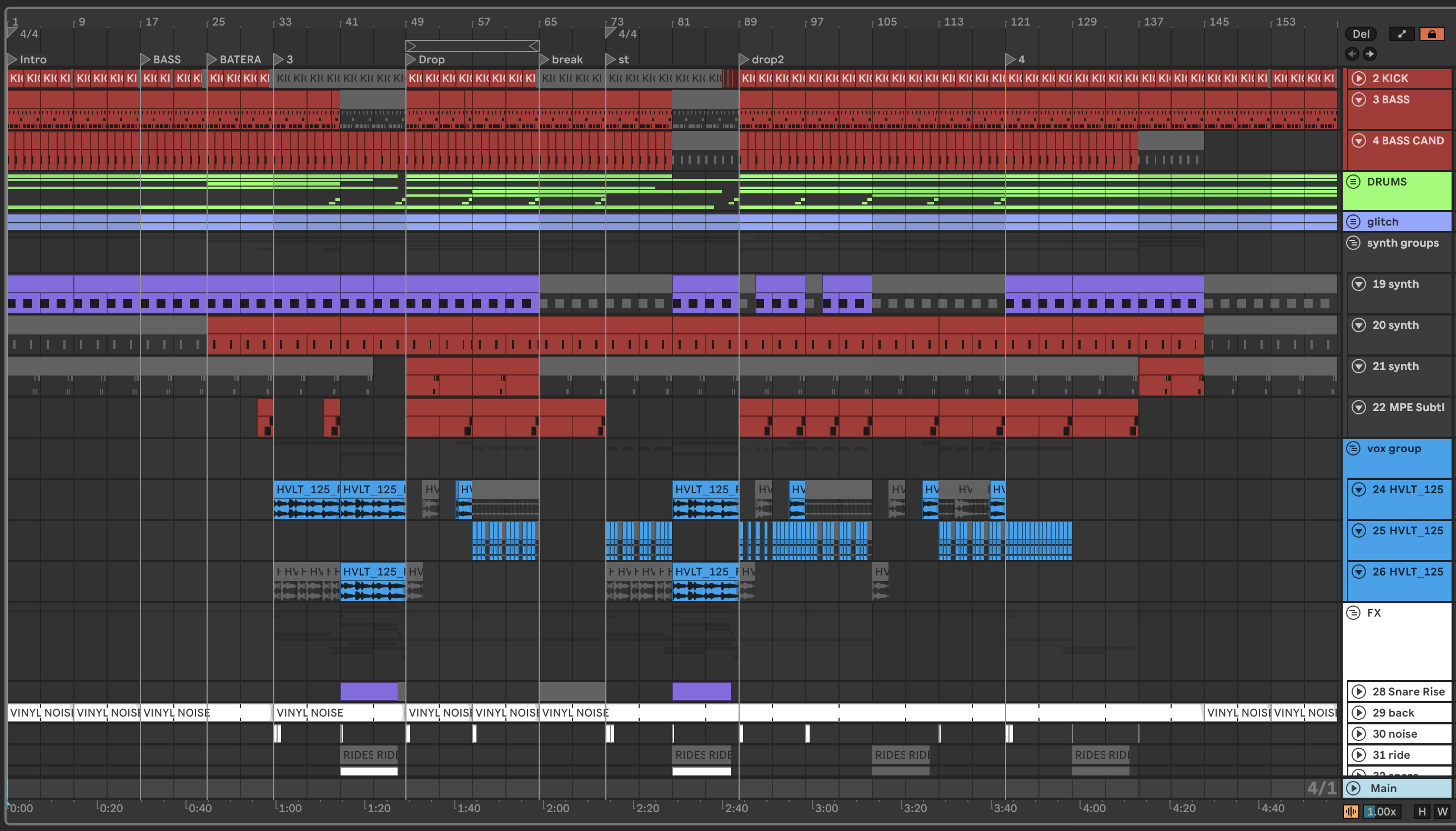Screen dimensions: 1456x831
Task: Collapse the 3 BASS track
Action: 1359,99
